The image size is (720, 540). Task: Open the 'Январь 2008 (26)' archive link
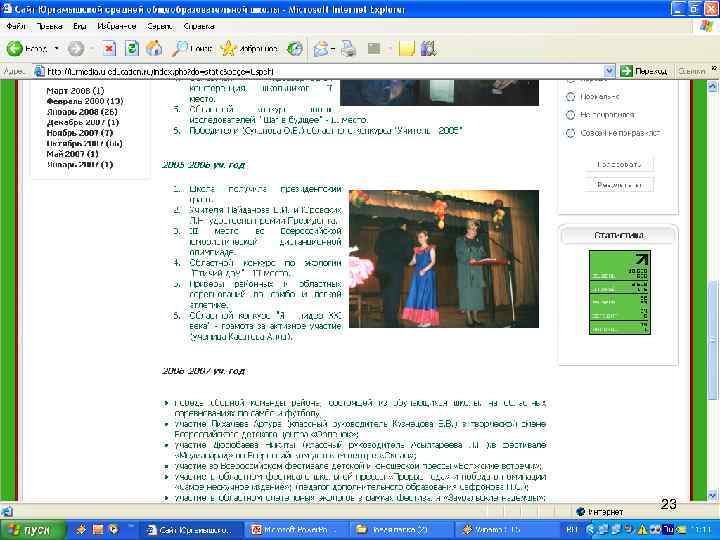click(82, 112)
